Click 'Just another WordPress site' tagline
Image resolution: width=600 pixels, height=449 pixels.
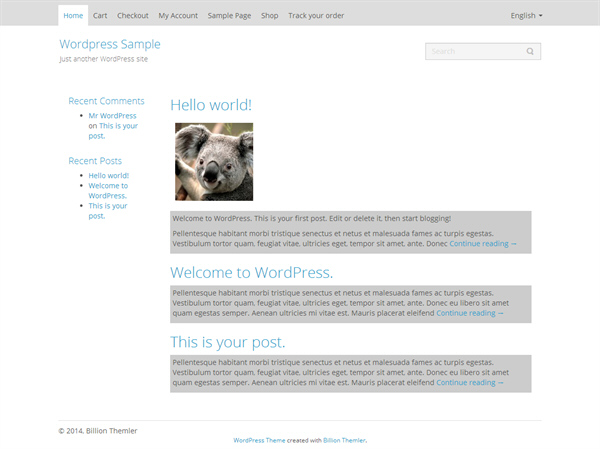coord(103,59)
